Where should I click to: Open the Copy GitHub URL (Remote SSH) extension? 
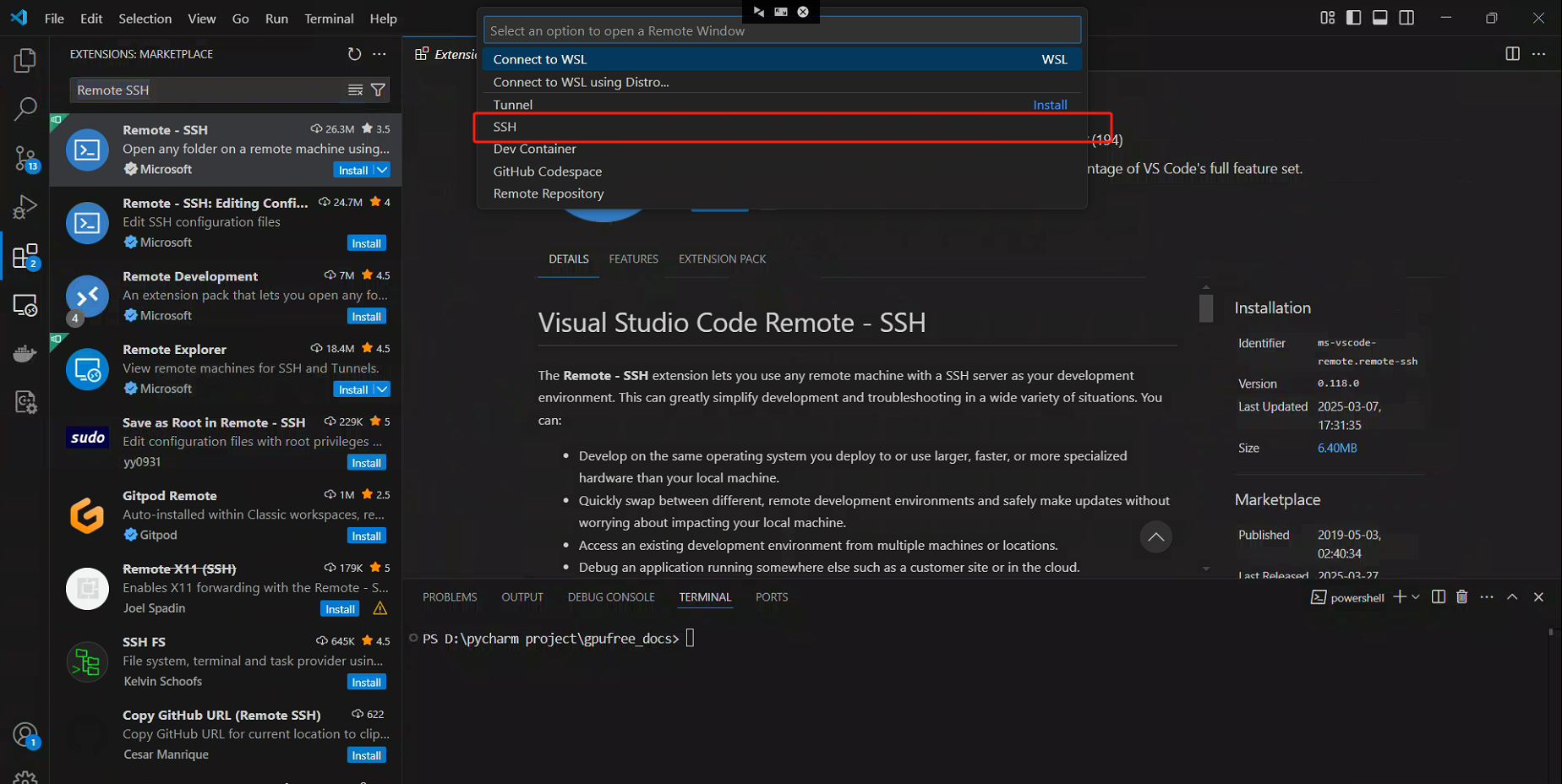click(x=226, y=734)
